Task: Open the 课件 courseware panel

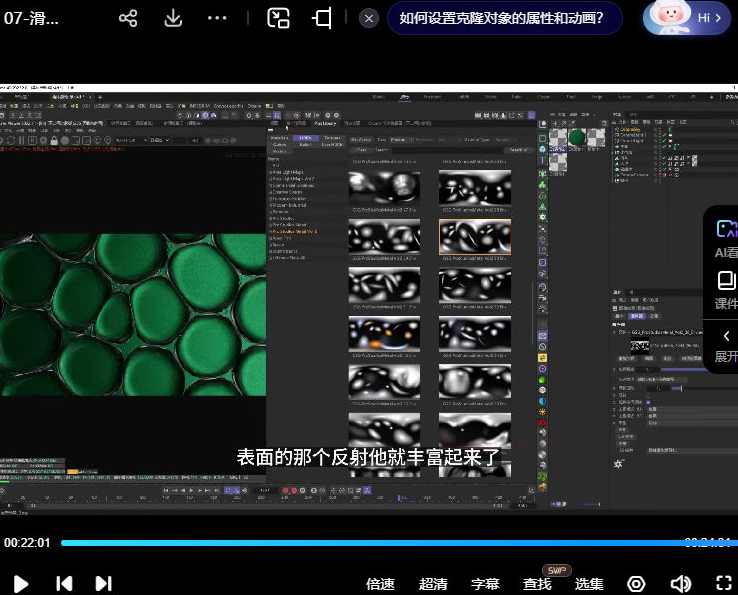Action: click(x=726, y=290)
